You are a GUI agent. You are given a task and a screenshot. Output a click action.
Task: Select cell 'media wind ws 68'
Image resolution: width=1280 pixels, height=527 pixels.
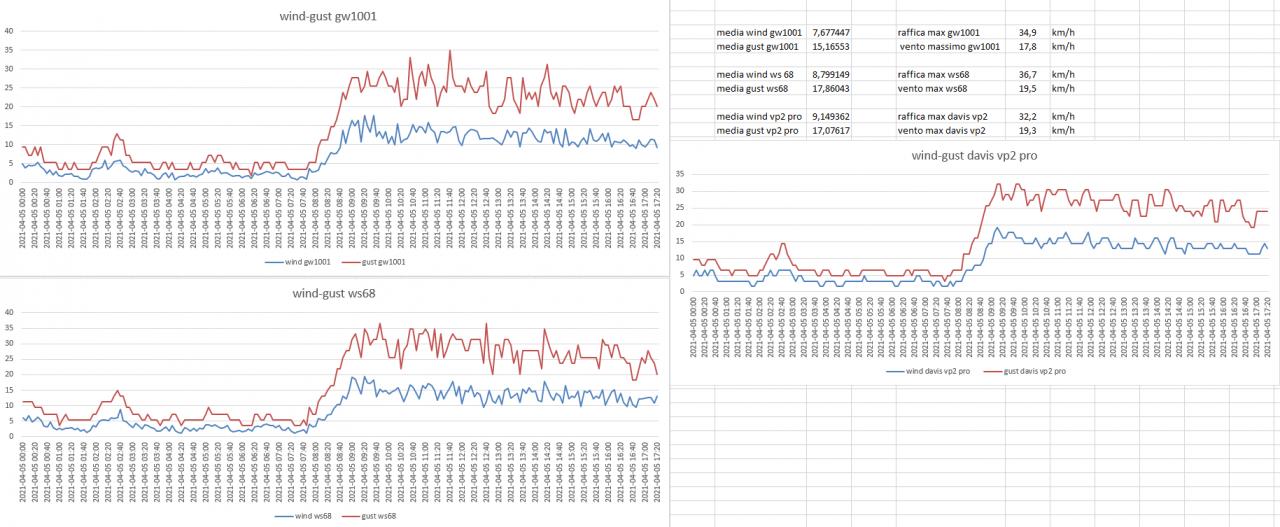[755, 74]
